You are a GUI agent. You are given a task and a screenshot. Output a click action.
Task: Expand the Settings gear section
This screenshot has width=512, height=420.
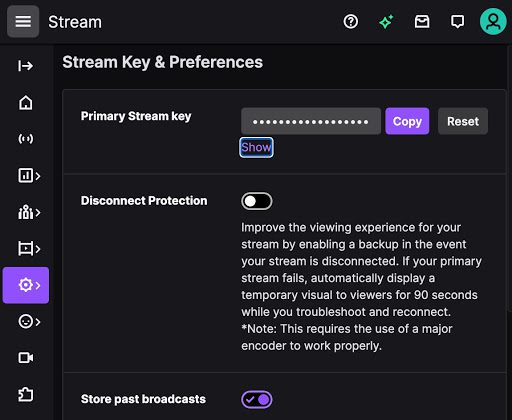click(26, 285)
